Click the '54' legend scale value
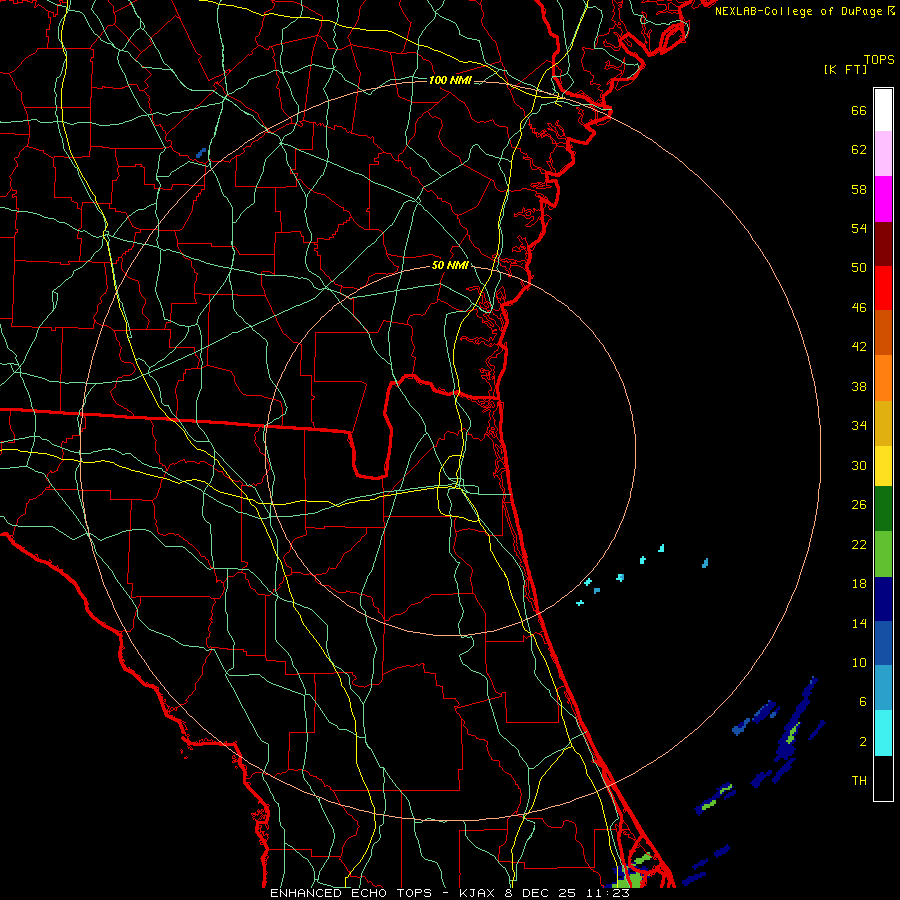The height and width of the screenshot is (900, 900). 859,228
